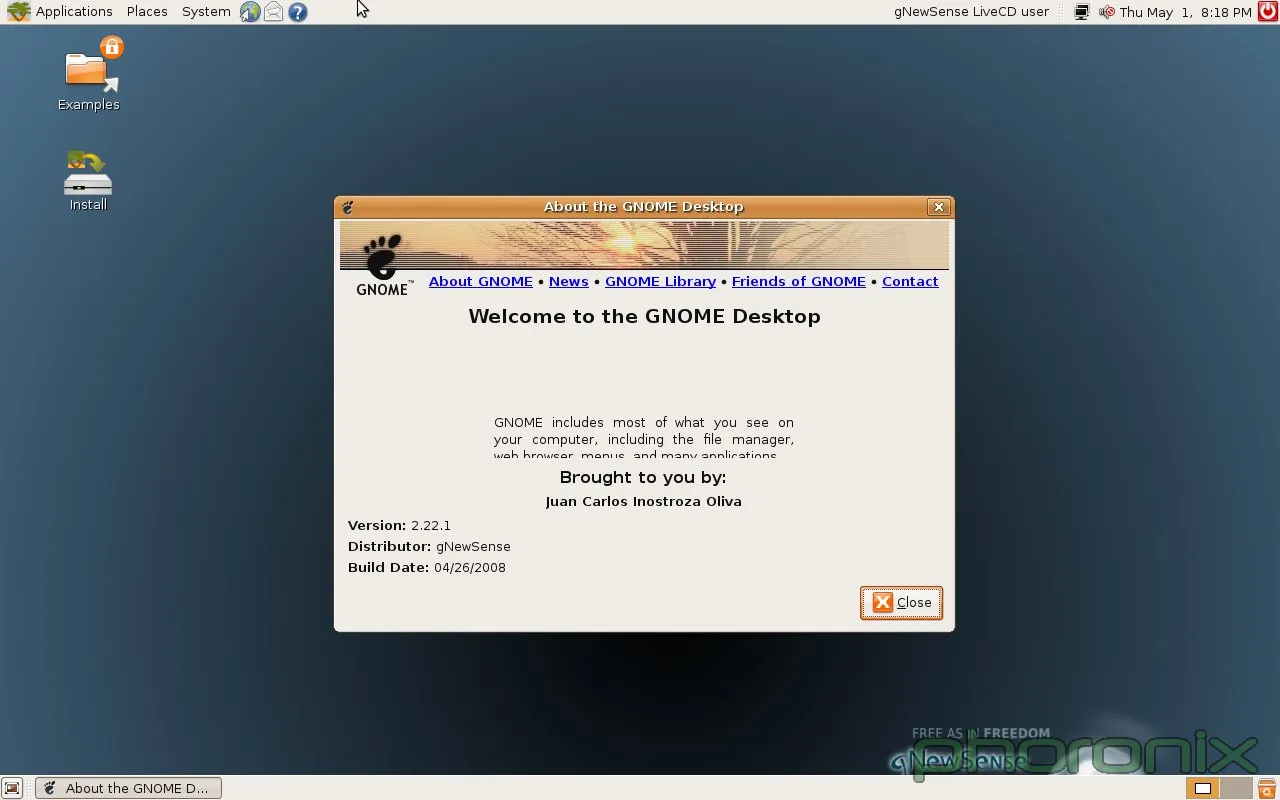
Task: Click the gNewSense LiveCD user label
Action: (x=971, y=12)
